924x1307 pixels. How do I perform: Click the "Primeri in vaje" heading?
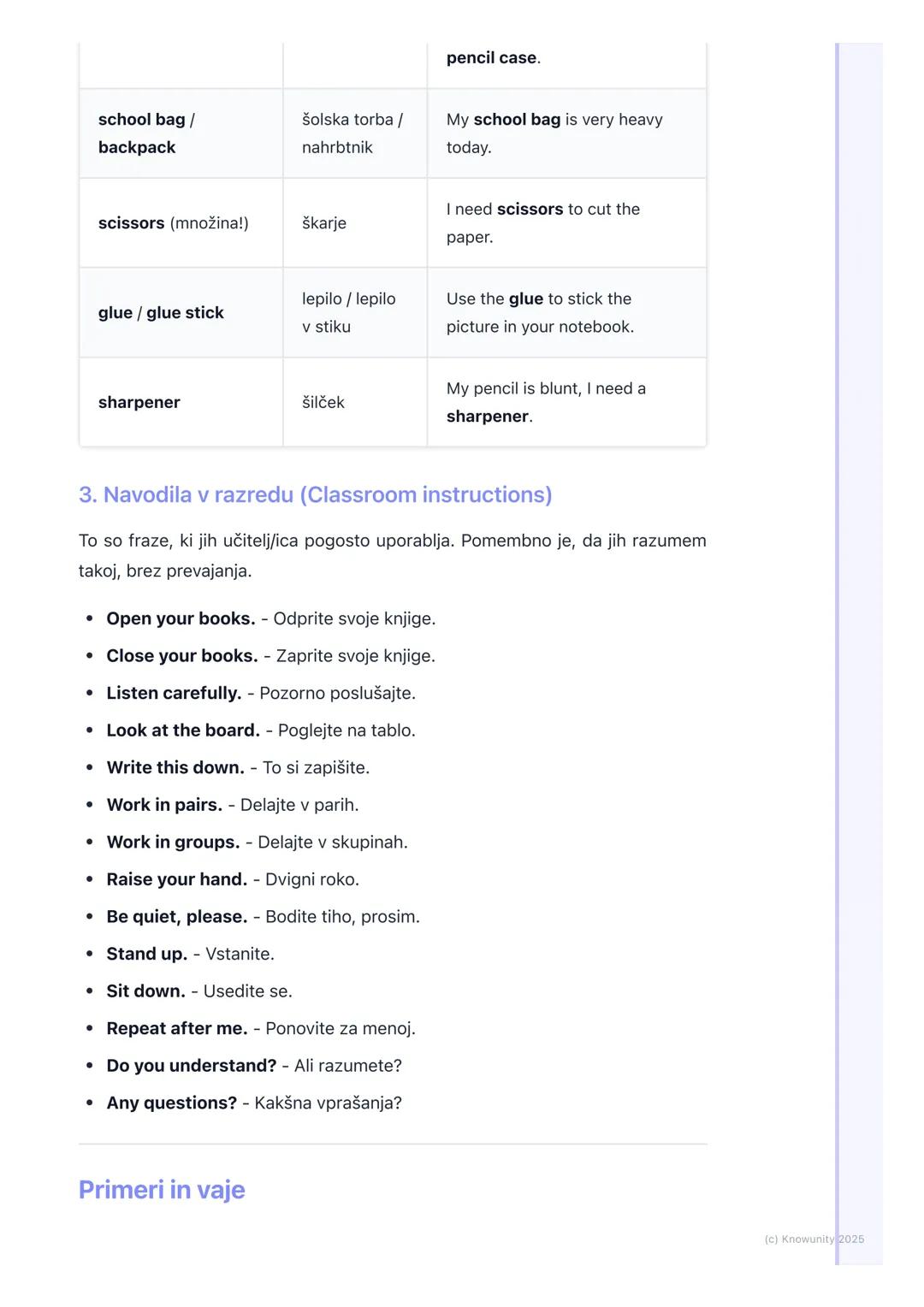162,1189
